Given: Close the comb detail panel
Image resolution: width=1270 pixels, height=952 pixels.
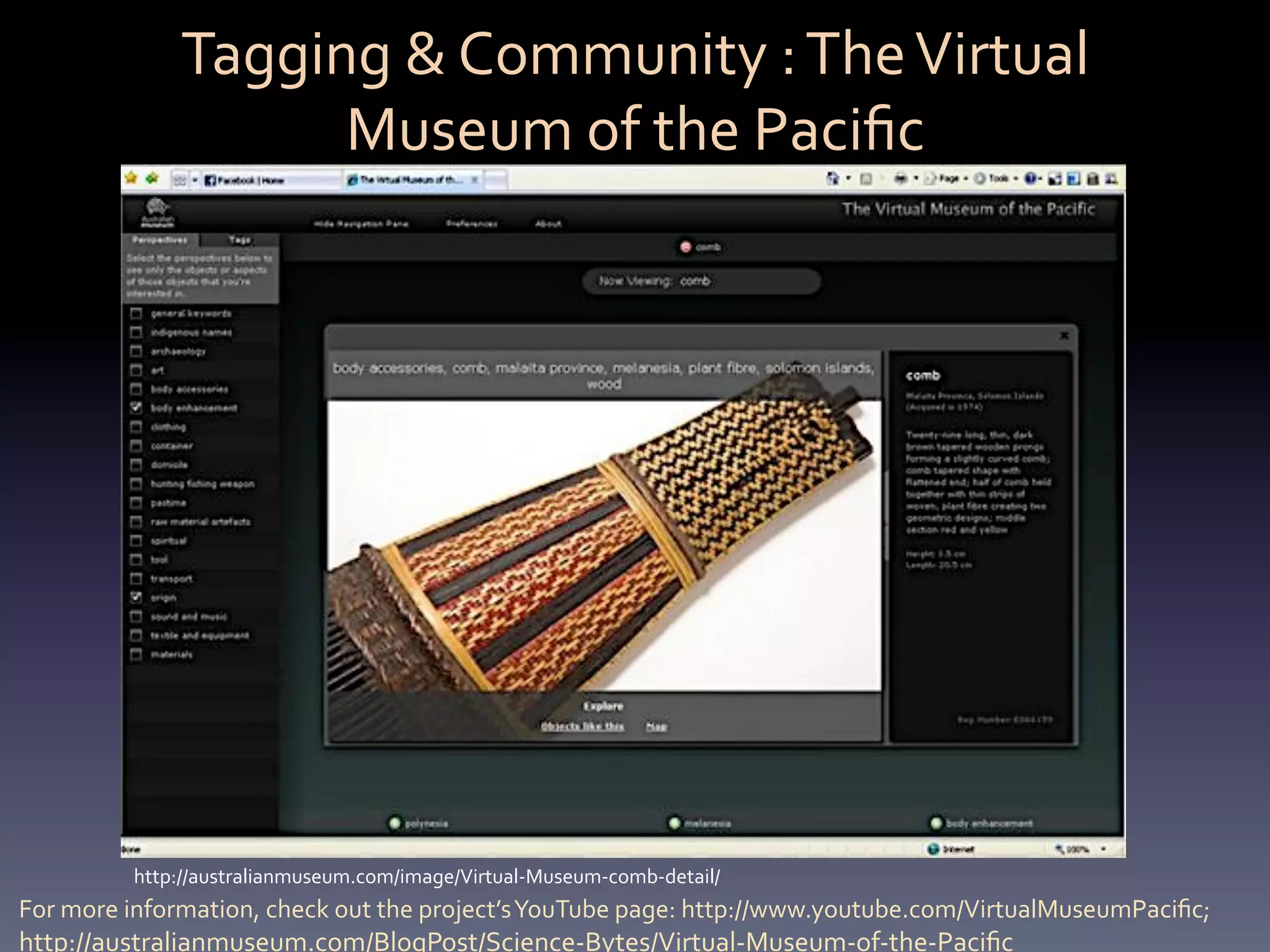Looking at the screenshot, I should point(1064,336).
